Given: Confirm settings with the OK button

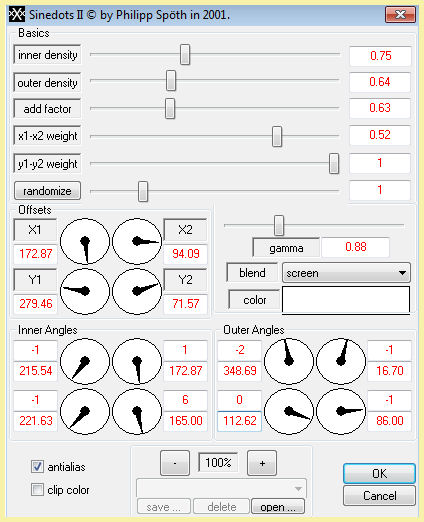Looking at the screenshot, I should pos(379,473).
